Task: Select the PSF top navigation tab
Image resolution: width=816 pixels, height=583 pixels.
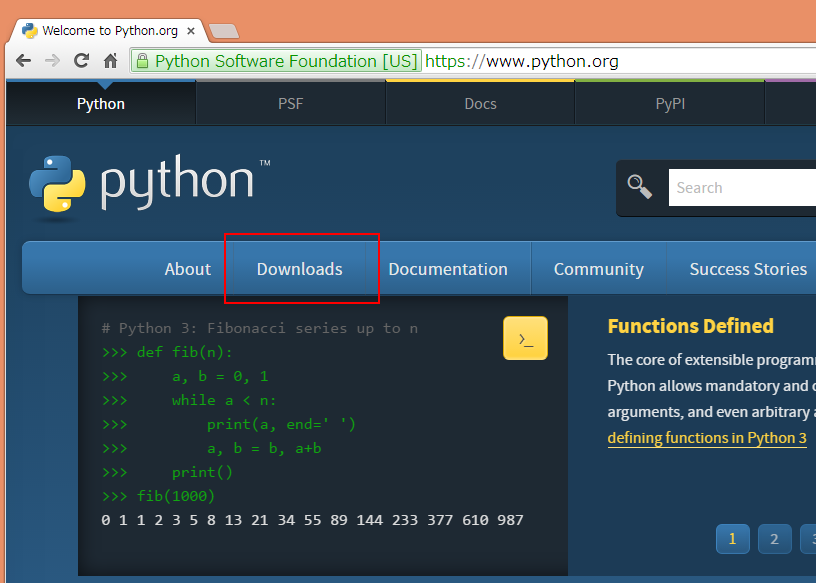Action: pyautogui.click(x=290, y=104)
